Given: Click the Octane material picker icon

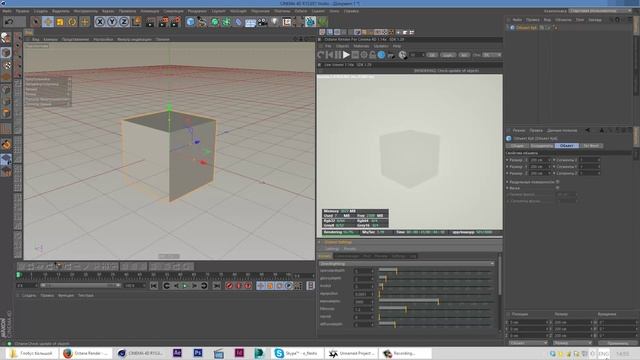Looking at the screenshot, I should coord(402,55).
